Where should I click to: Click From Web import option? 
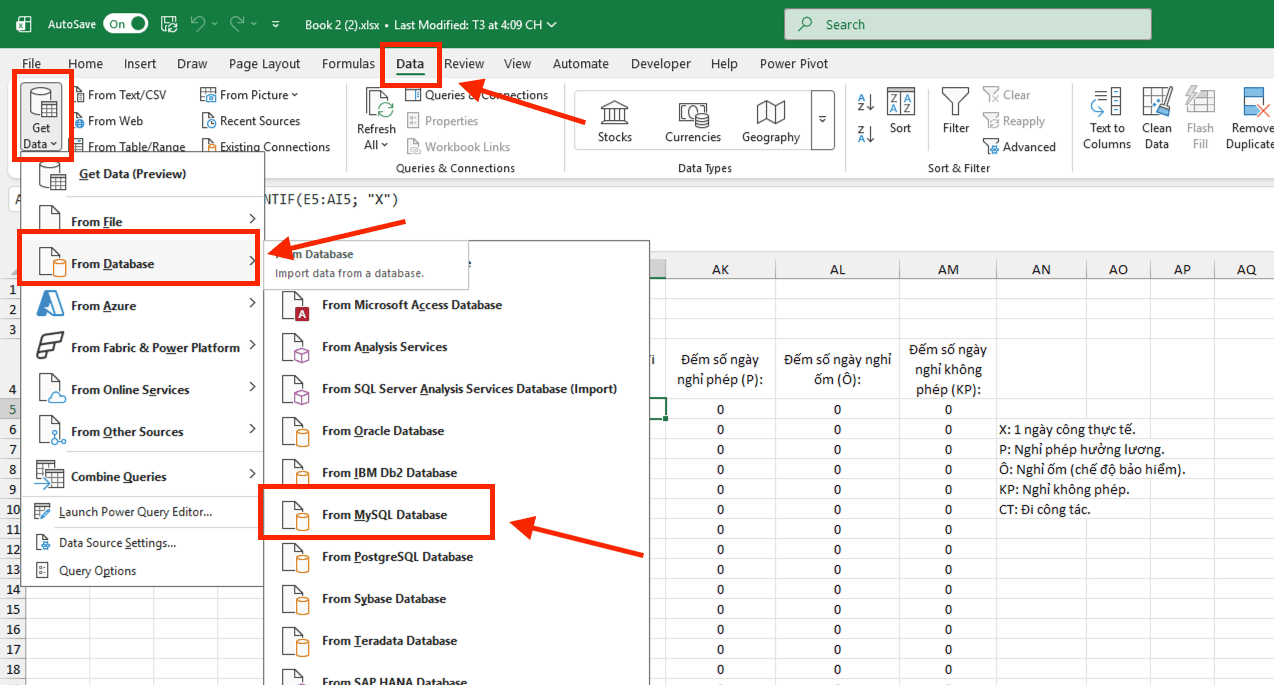click(107, 121)
